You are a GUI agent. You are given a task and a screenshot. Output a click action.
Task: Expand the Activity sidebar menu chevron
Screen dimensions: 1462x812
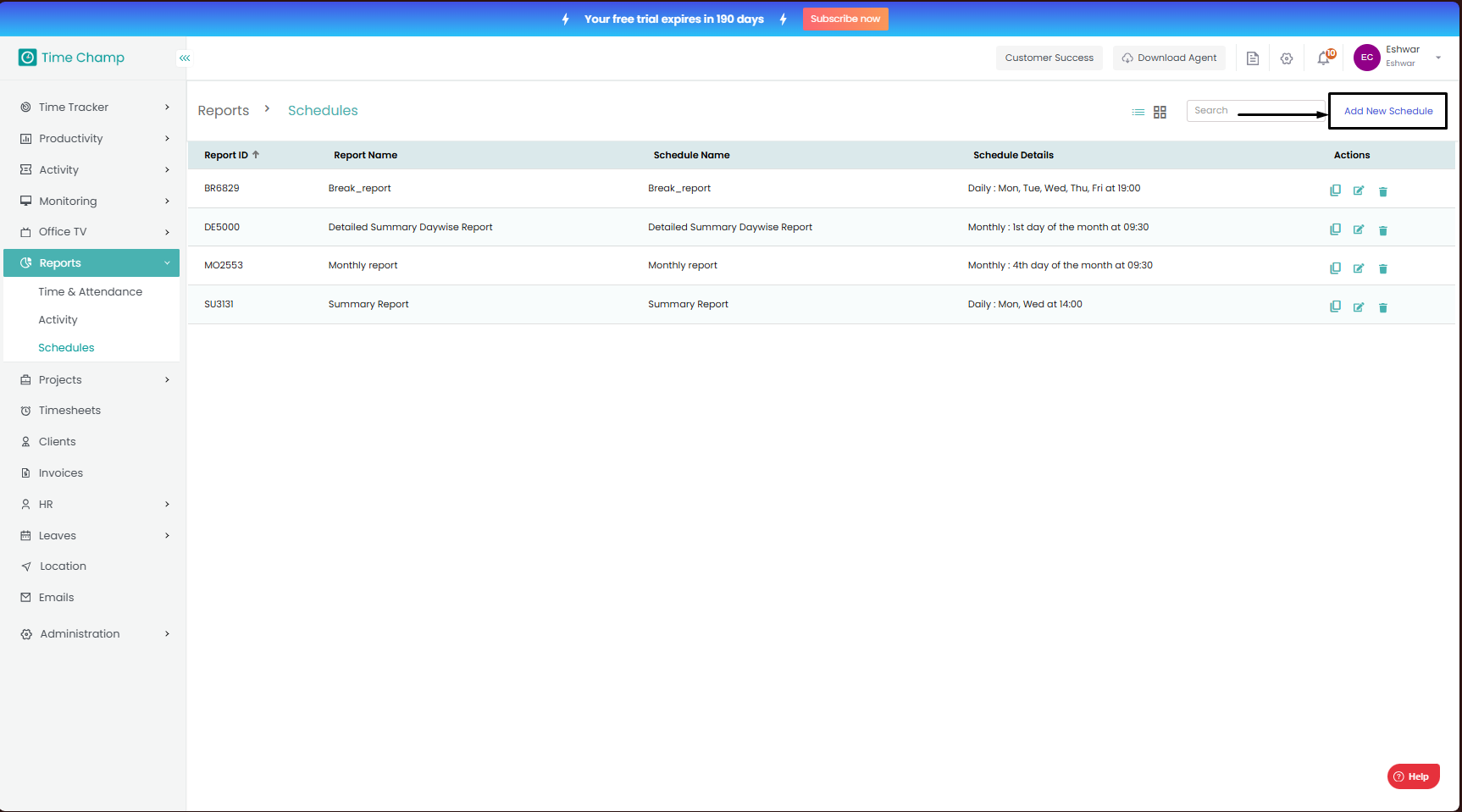pyautogui.click(x=167, y=169)
